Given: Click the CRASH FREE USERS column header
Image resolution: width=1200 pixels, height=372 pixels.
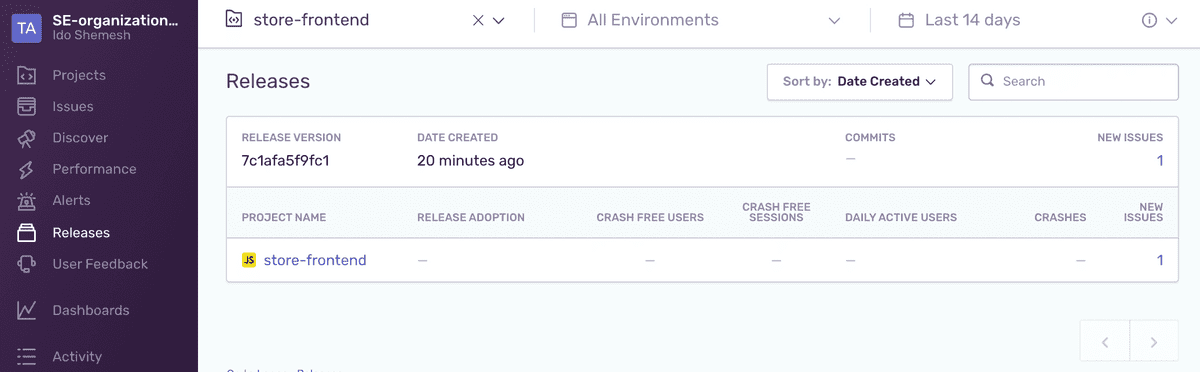Looking at the screenshot, I should [650, 217].
